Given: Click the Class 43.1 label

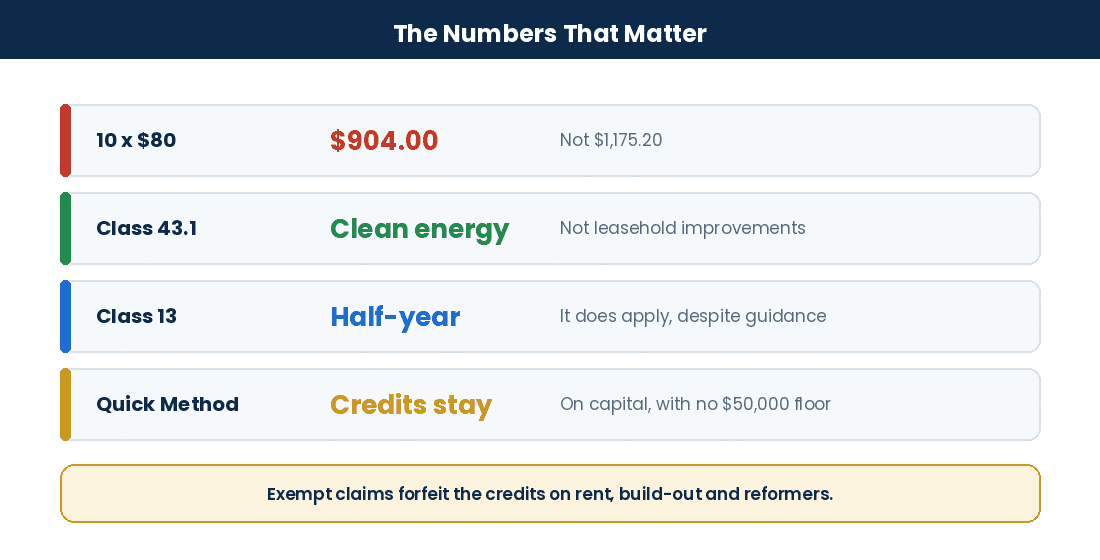Looking at the screenshot, I should point(147,228).
